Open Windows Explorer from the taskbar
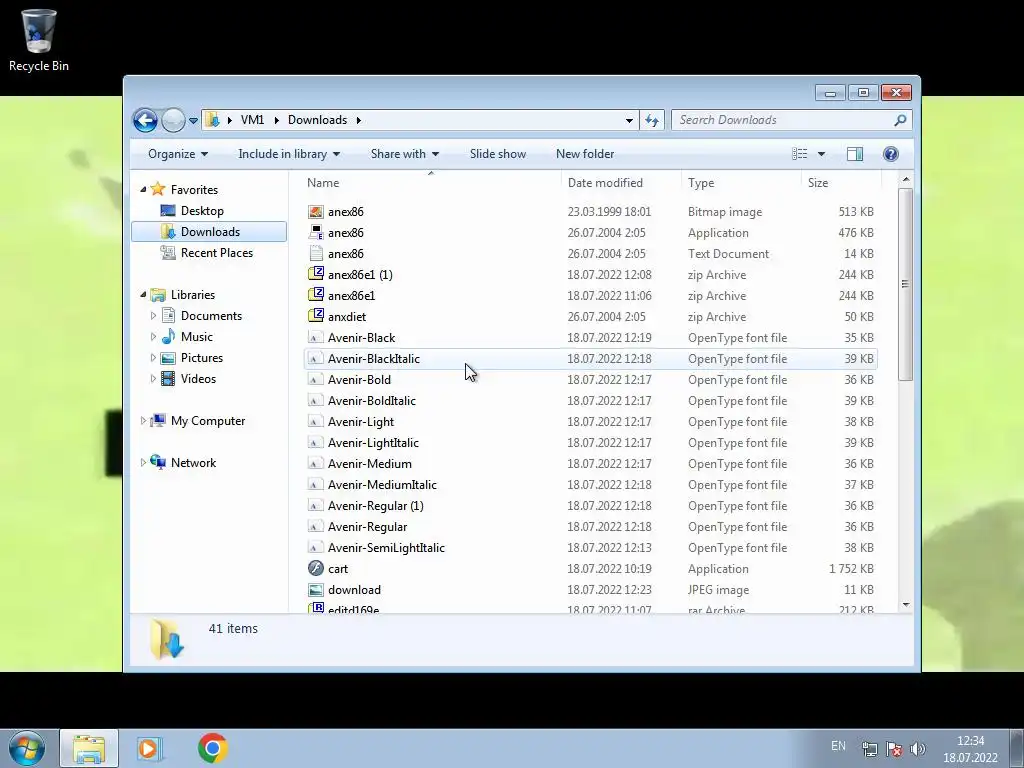Screen dimensions: 1024x768 89,748
